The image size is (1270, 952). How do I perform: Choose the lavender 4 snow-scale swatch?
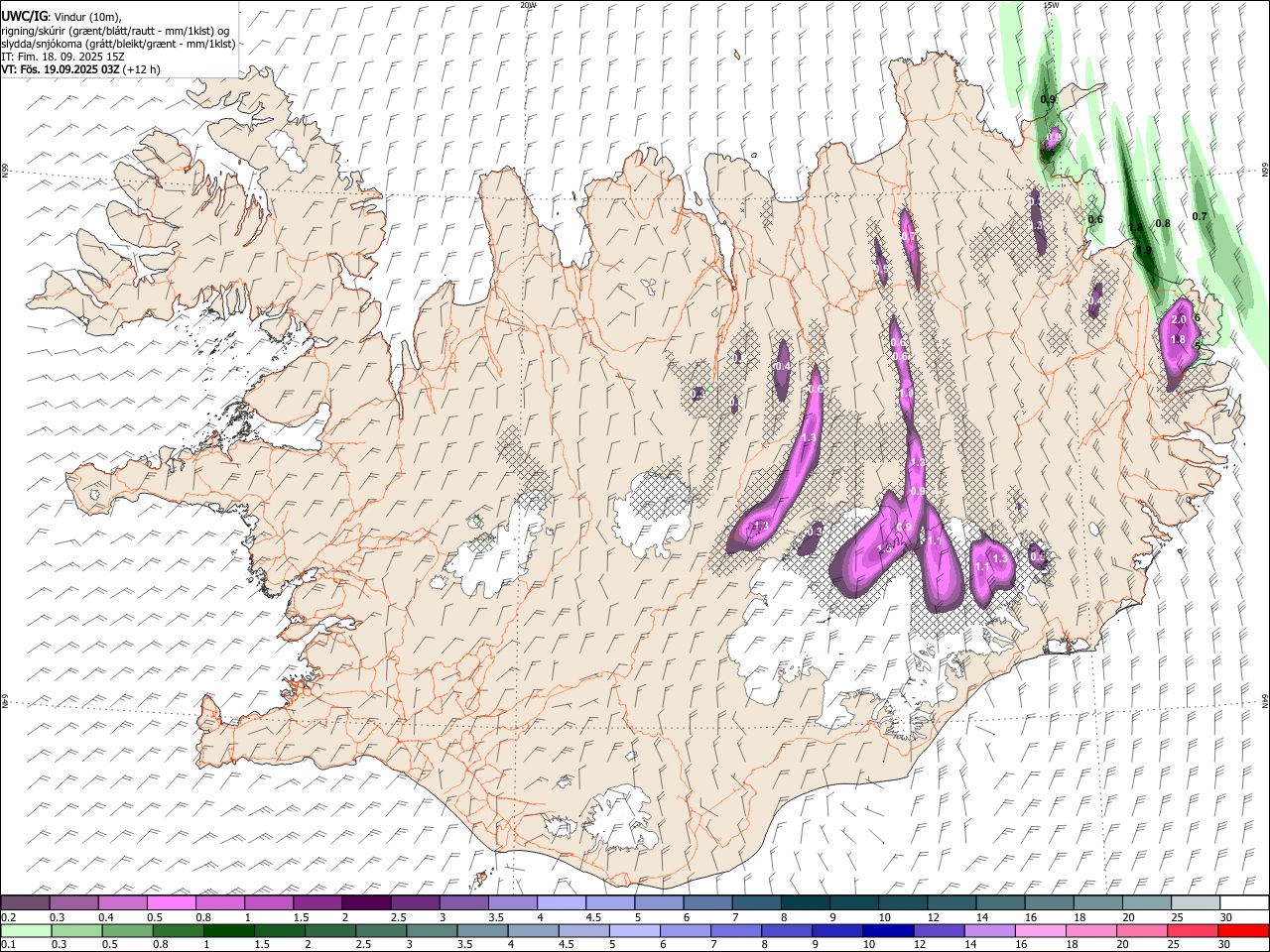(x=562, y=903)
